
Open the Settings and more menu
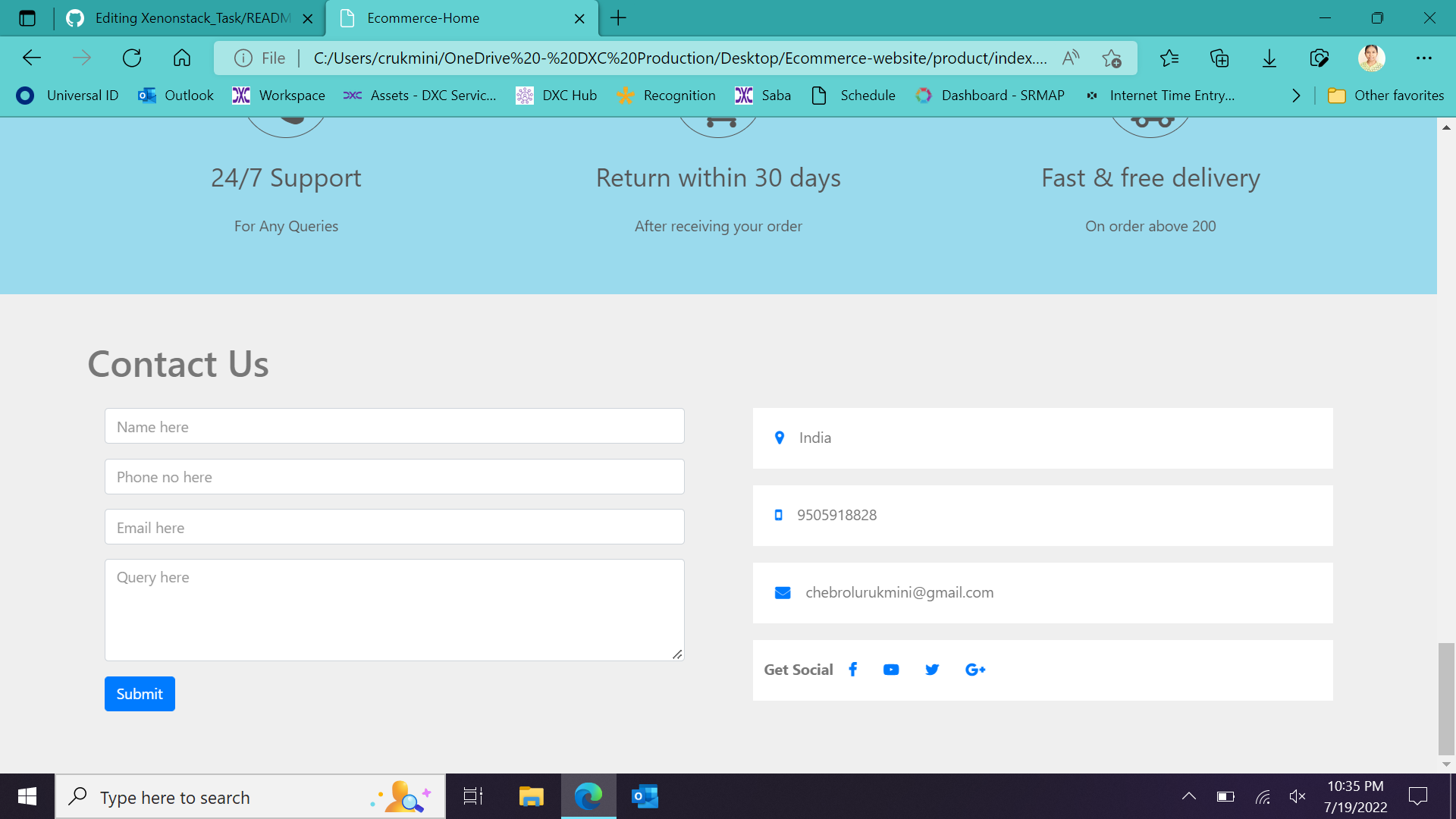1424,58
